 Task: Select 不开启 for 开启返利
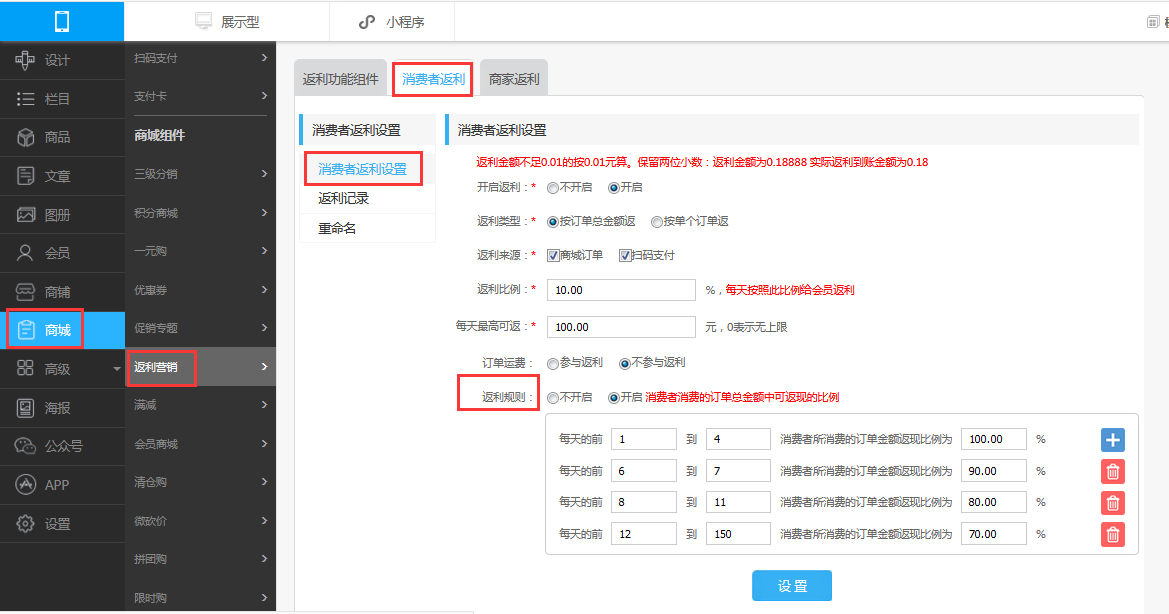tap(552, 188)
